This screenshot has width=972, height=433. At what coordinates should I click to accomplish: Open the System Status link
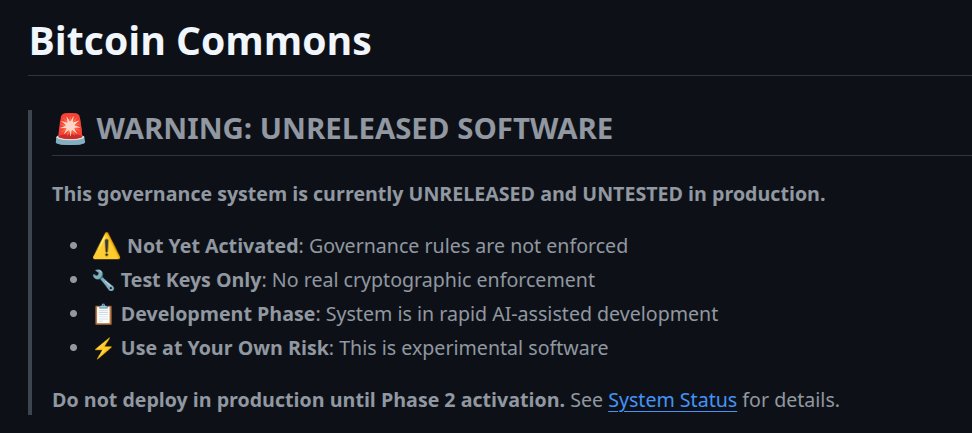click(672, 400)
